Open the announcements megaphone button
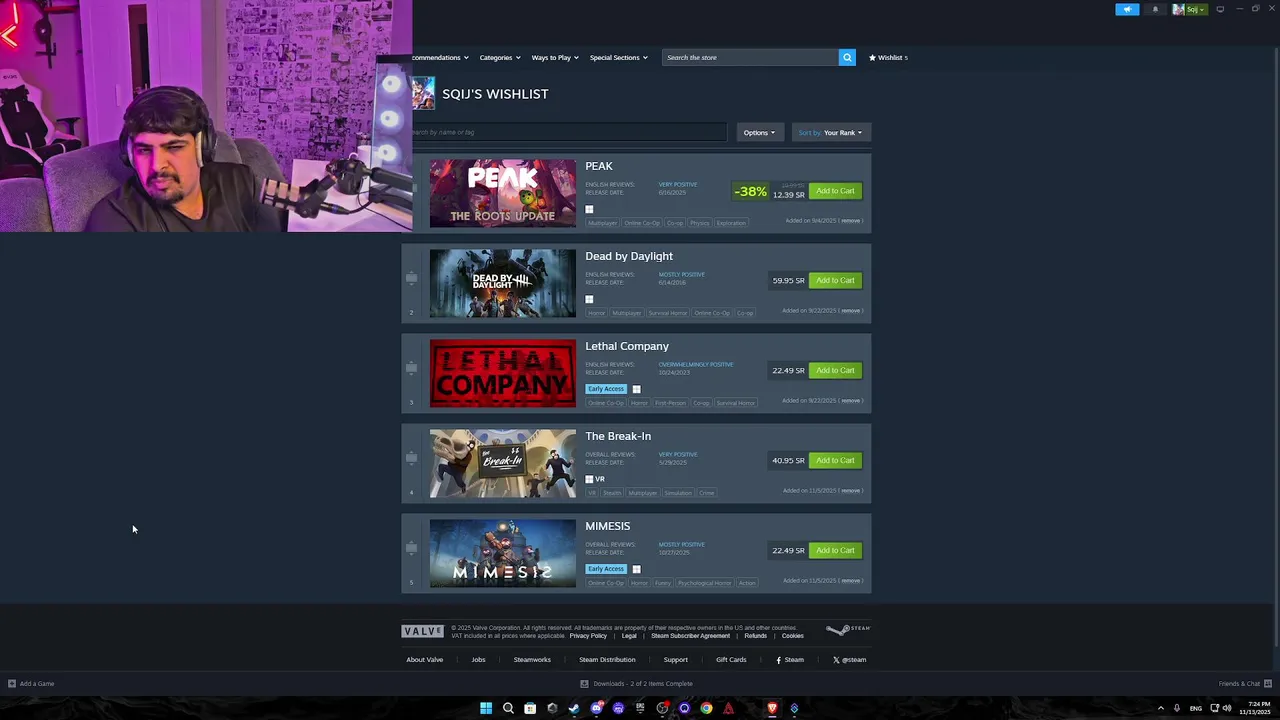1280x720 pixels. pyautogui.click(x=1127, y=9)
